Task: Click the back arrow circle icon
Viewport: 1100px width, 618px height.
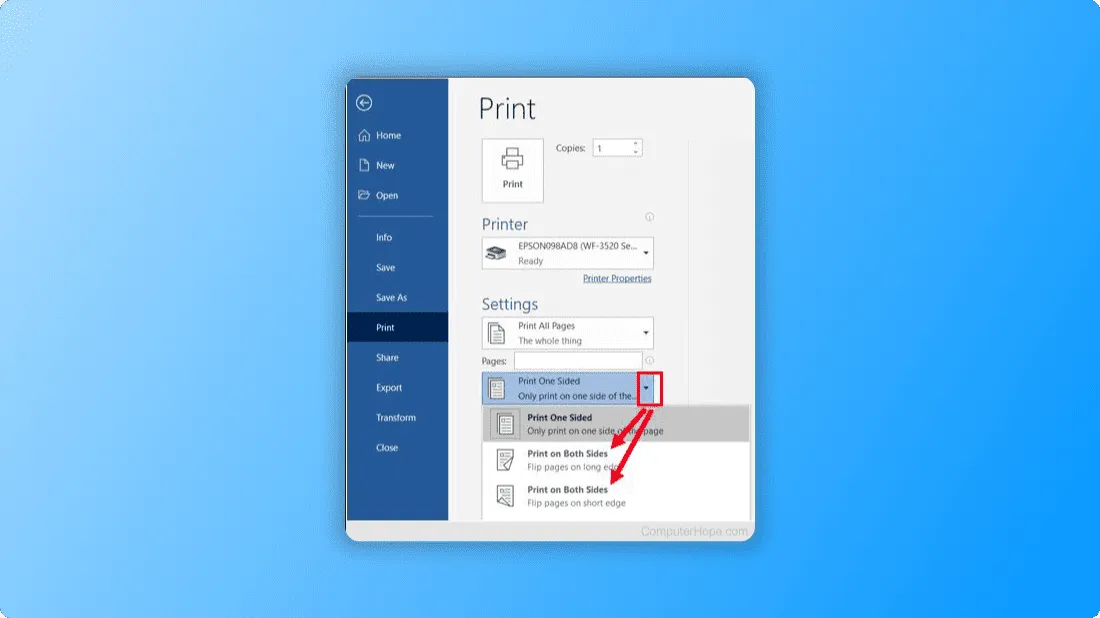Action: click(x=363, y=103)
